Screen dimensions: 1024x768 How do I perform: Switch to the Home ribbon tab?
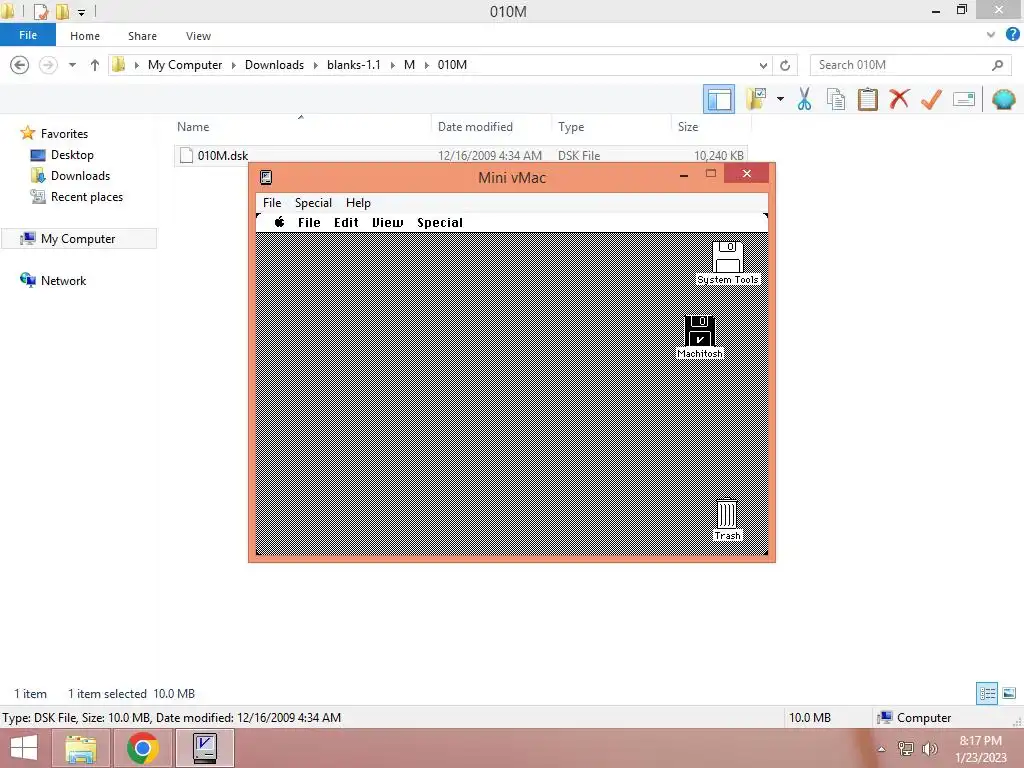click(85, 36)
